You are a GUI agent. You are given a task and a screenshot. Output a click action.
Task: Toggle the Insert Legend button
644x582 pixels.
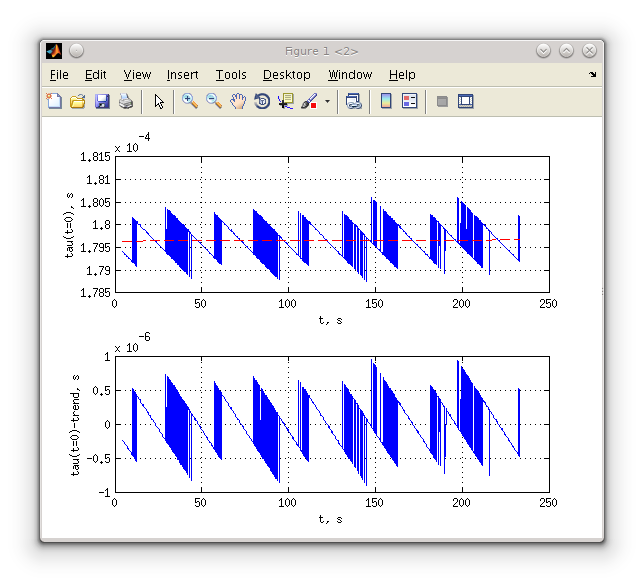(x=410, y=101)
